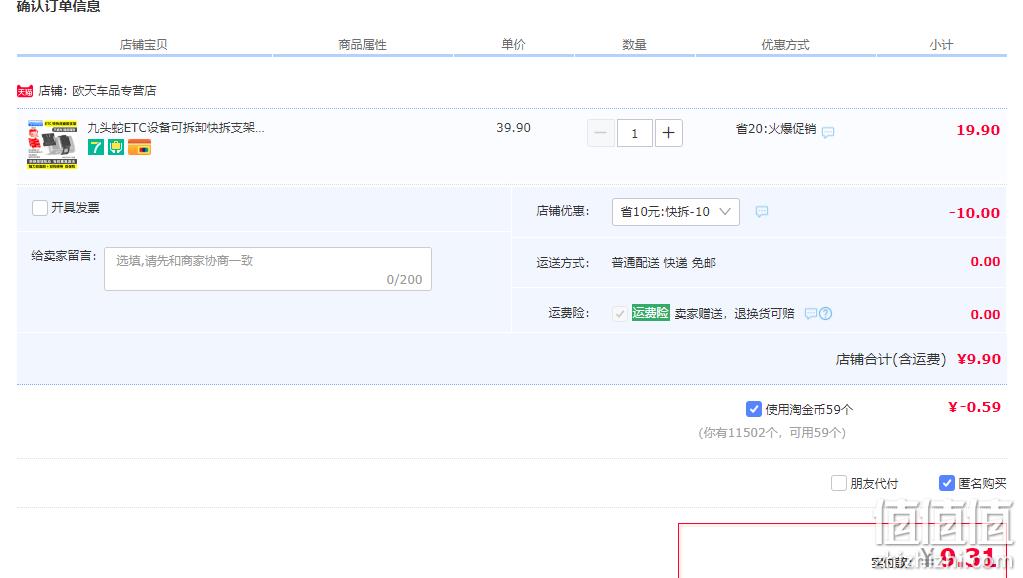Viewport: 1023px width, 578px height.
Task: Click the 省20:火爆促销 promotion text
Action: pos(776,129)
